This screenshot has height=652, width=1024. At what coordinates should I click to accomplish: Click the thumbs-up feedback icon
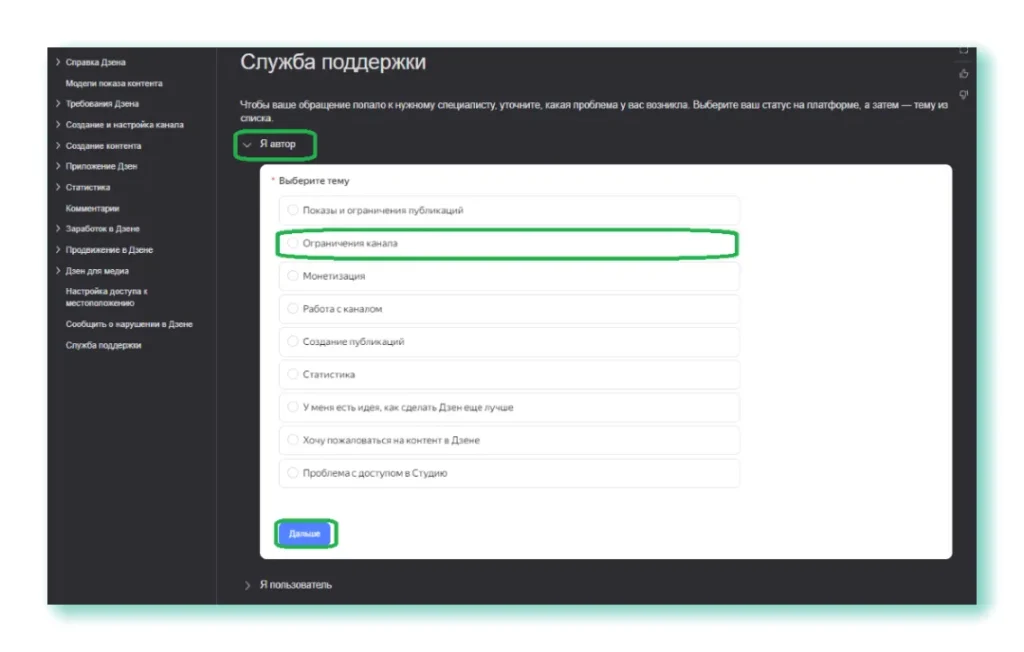pyautogui.click(x=963, y=74)
